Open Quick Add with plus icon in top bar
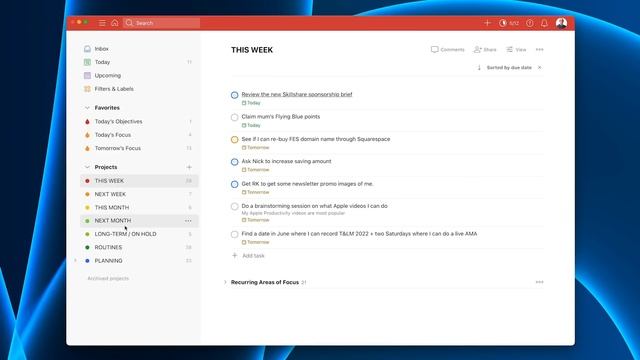Screen dimensions: 640x360 487,23
